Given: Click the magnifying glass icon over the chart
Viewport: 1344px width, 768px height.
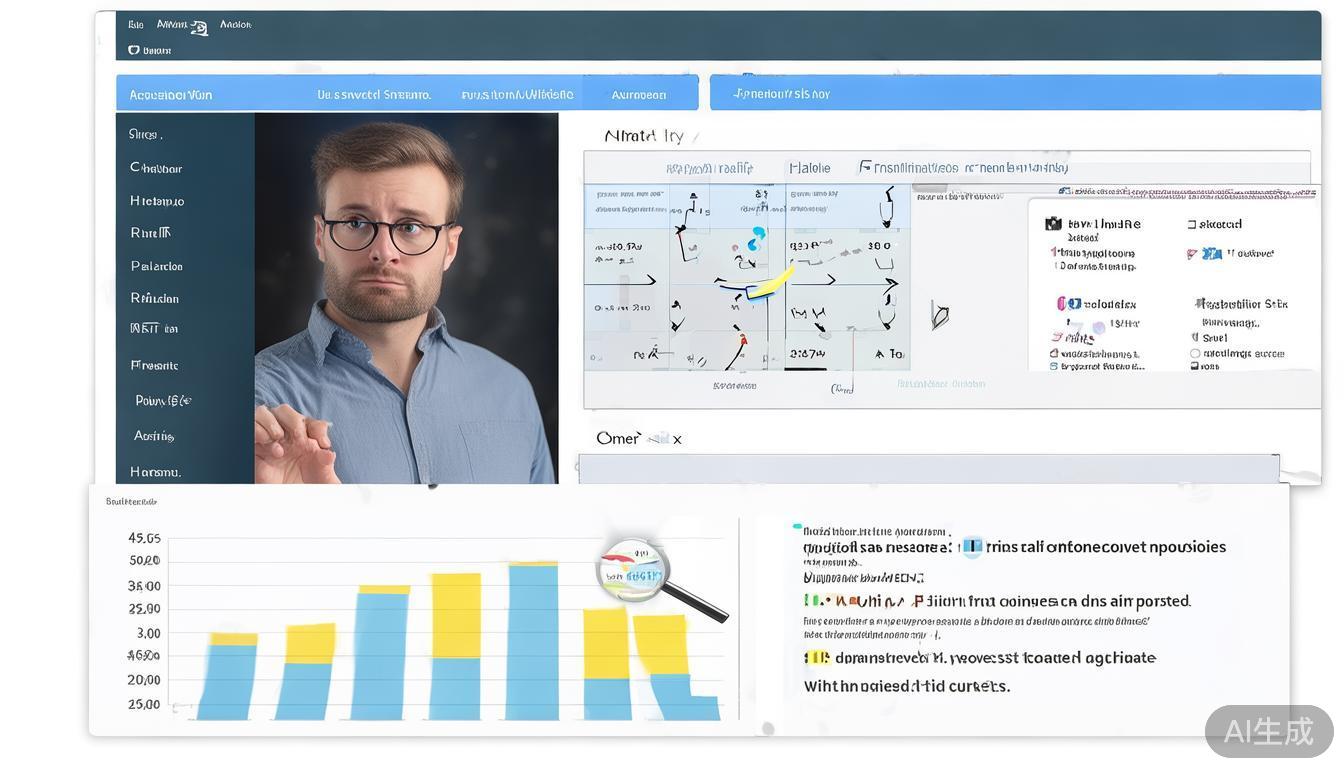Looking at the screenshot, I should click(x=633, y=571).
